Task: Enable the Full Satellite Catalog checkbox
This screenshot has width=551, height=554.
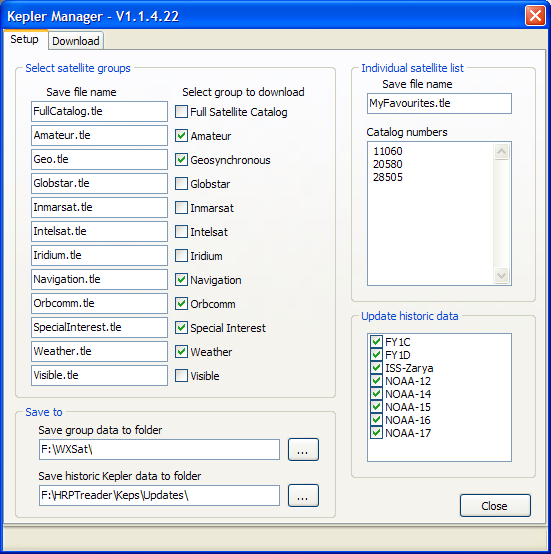Action: click(x=182, y=112)
